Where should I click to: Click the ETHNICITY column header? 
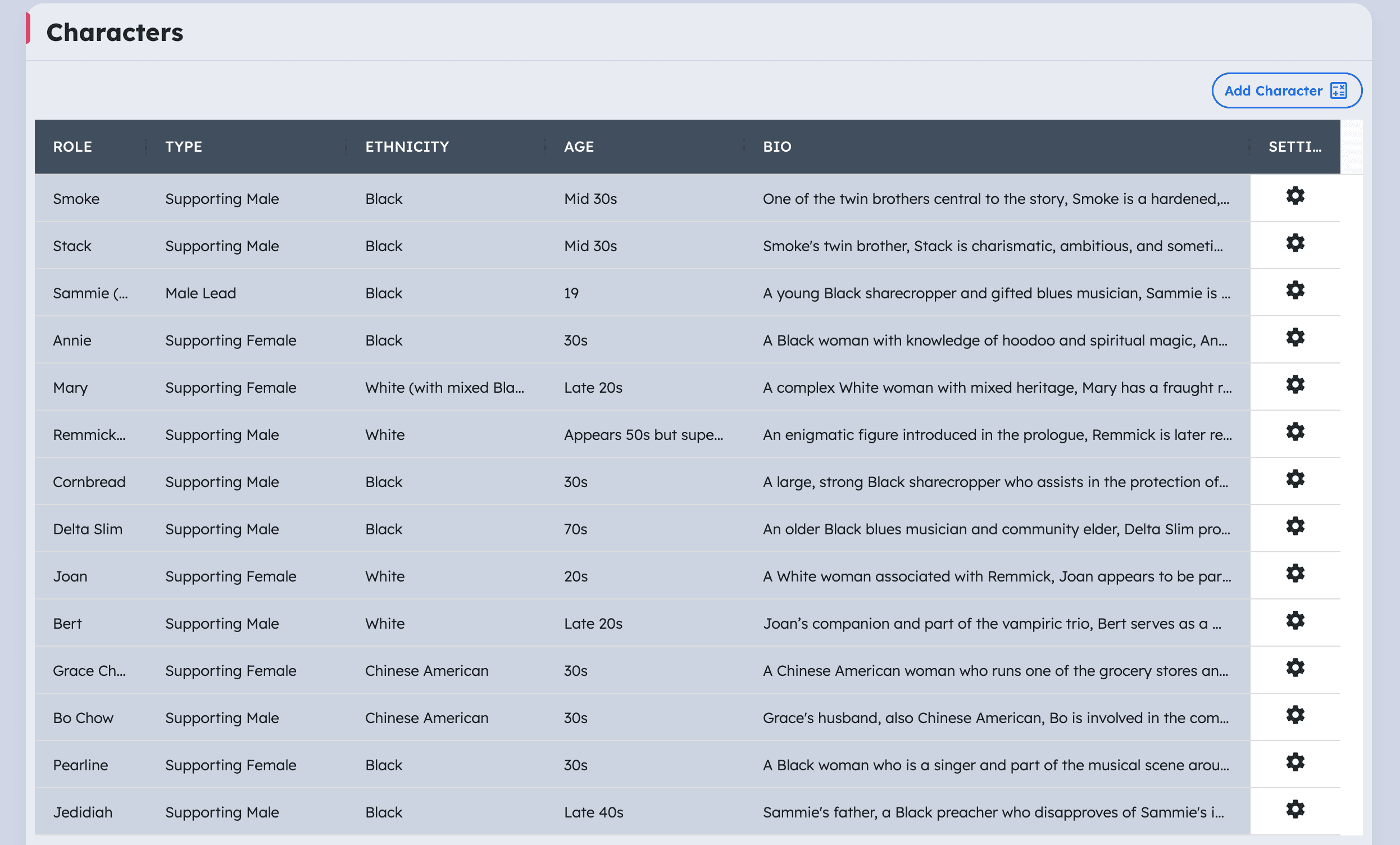click(407, 147)
